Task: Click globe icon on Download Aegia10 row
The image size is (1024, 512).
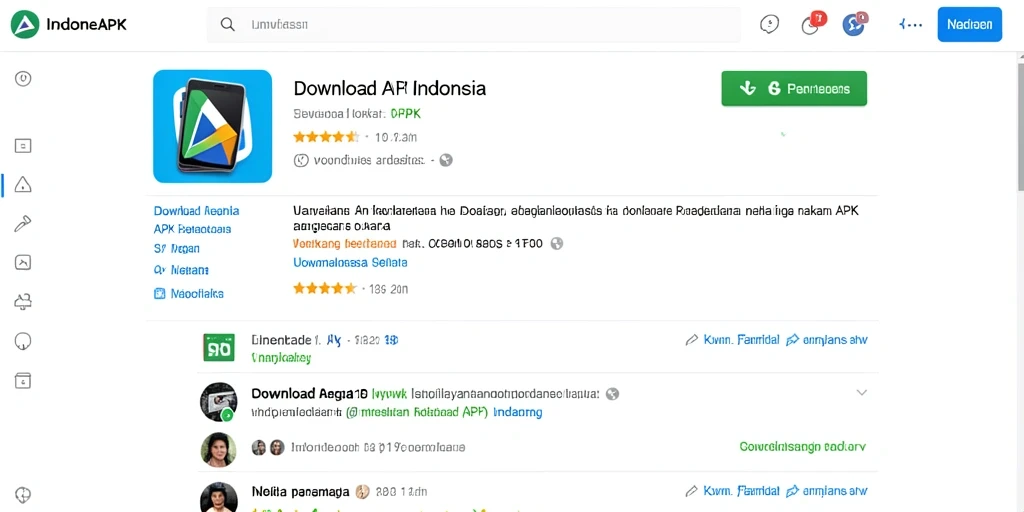Action: (x=612, y=394)
